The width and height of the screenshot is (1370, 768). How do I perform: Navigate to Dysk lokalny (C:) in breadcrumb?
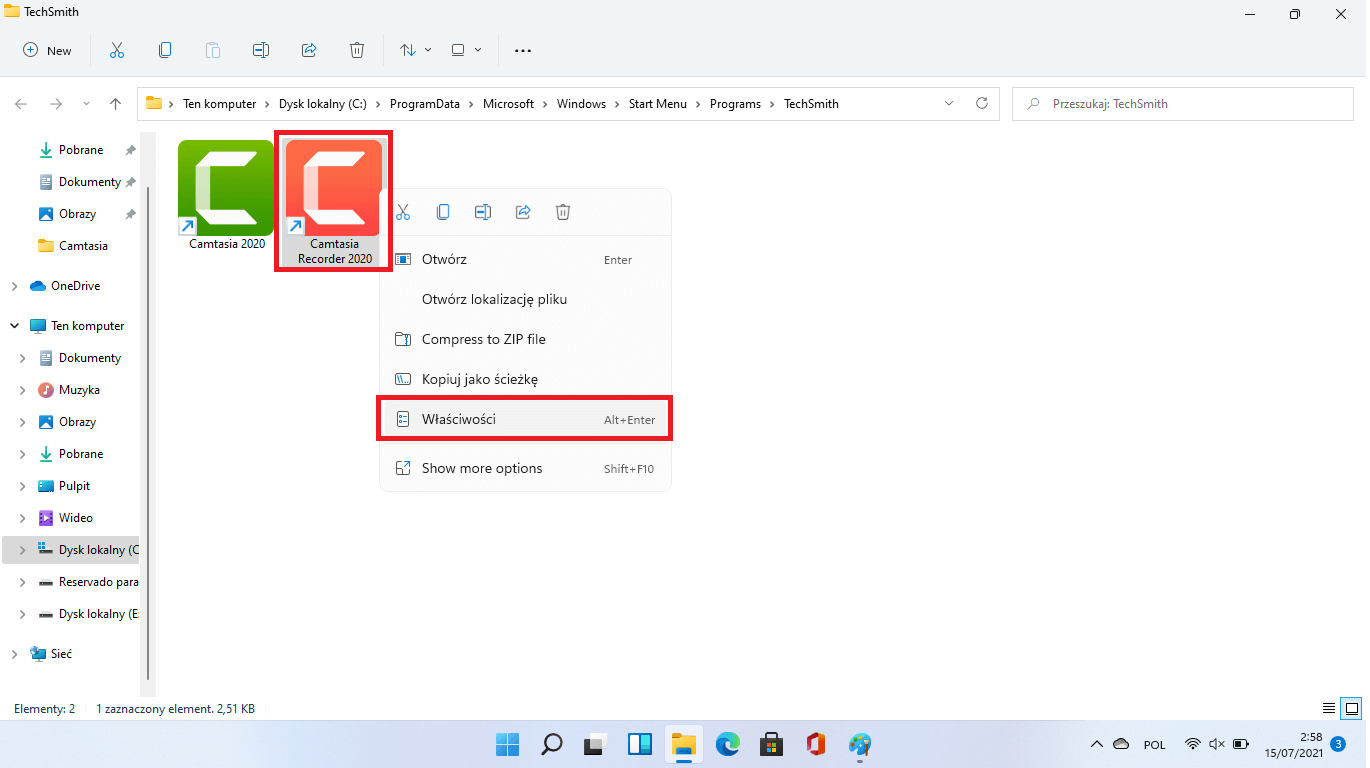[322, 104]
